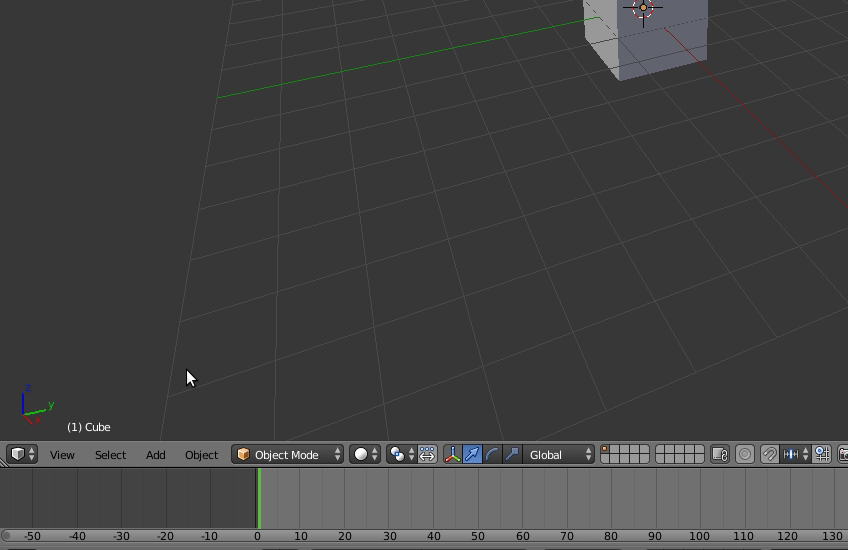The image size is (848, 550).
Task: Click frame 0 on the timeline ruler
Action: pos(257,536)
